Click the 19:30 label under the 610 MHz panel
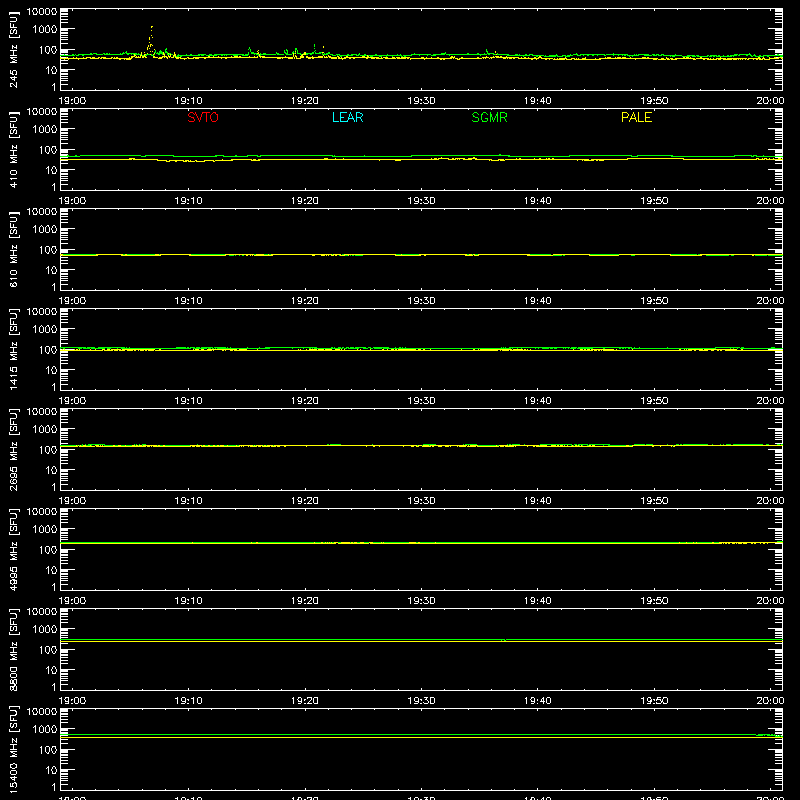The width and height of the screenshot is (800, 800). [x=421, y=301]
